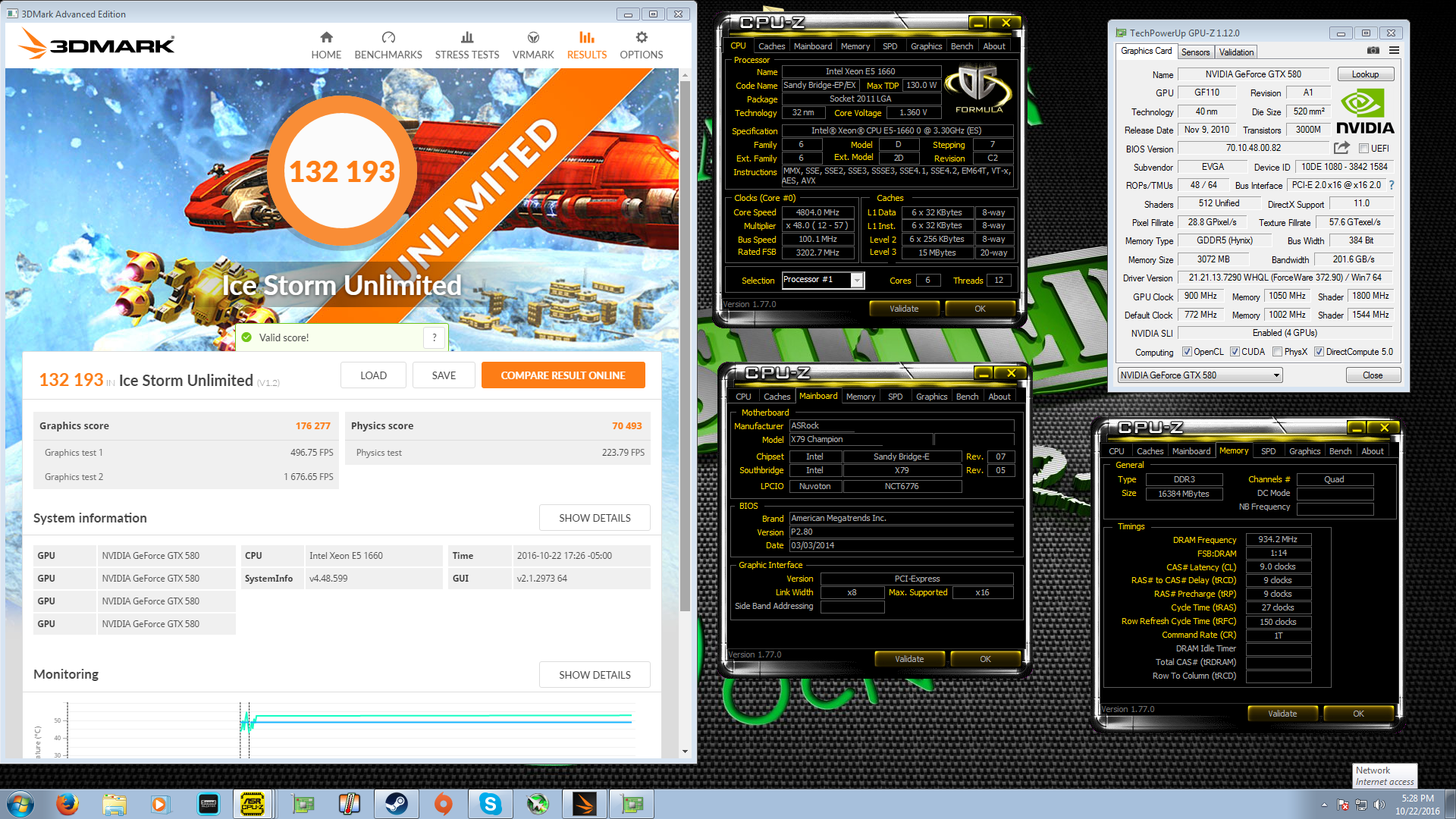Image resolution: width=1456 pixels, height=819 pixels.
Task: Open SPD tab in the CPU-Z Mainboard window
Action: [x=896, y=397]
